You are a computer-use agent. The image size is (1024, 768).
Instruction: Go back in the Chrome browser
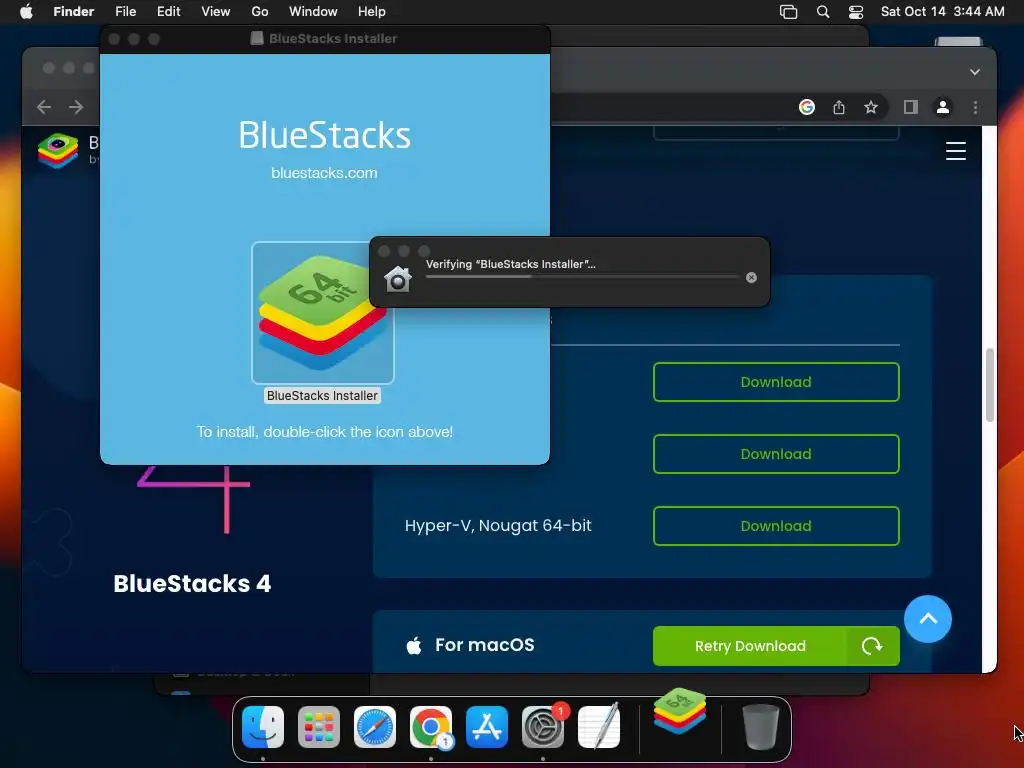click(x=44, y=107)
